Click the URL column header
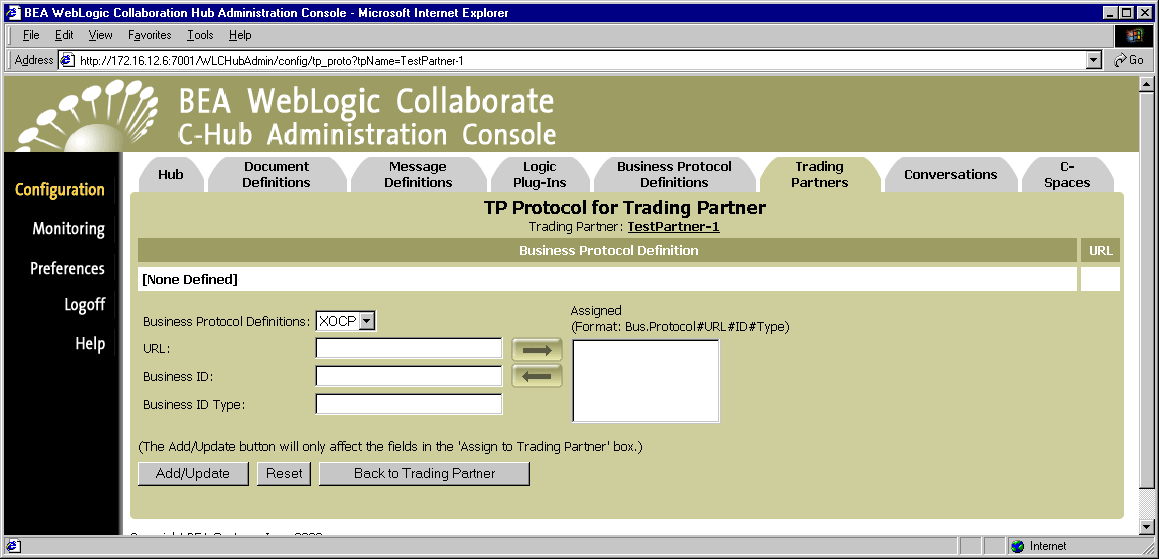The image size is (1159, 559). pyautogui.click(x=1101, y=250)
